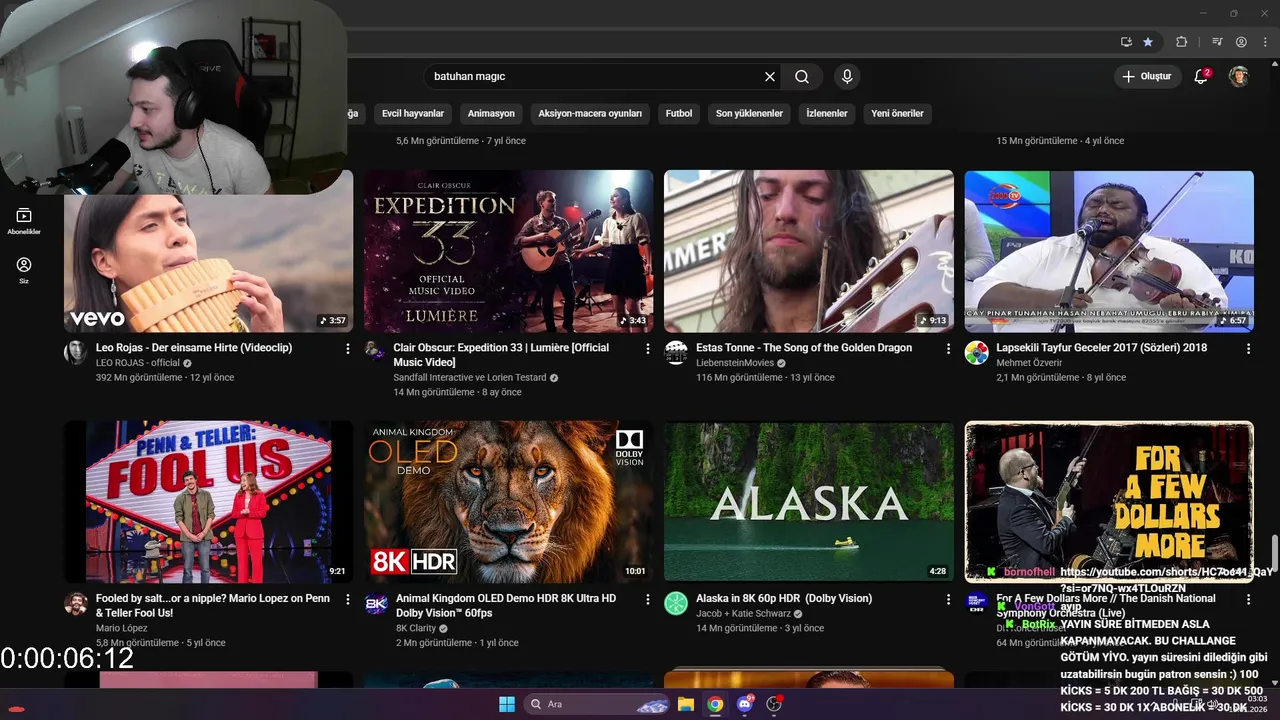Open title Leo Rojas - Der einsame Hirte

coord(194,348)
